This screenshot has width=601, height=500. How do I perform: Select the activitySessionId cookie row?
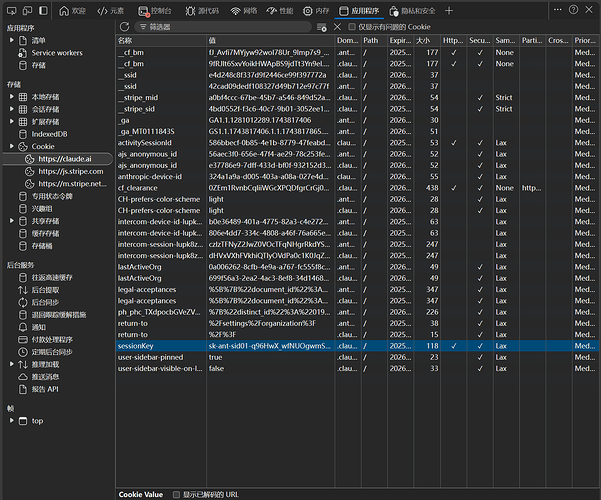tap(357, 143)
